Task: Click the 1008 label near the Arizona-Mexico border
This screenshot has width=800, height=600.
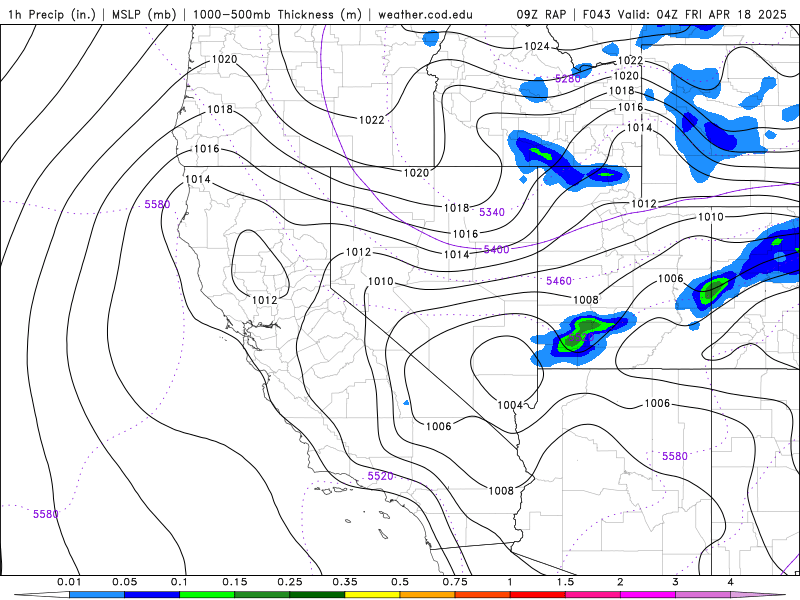Action: point(501,491)
